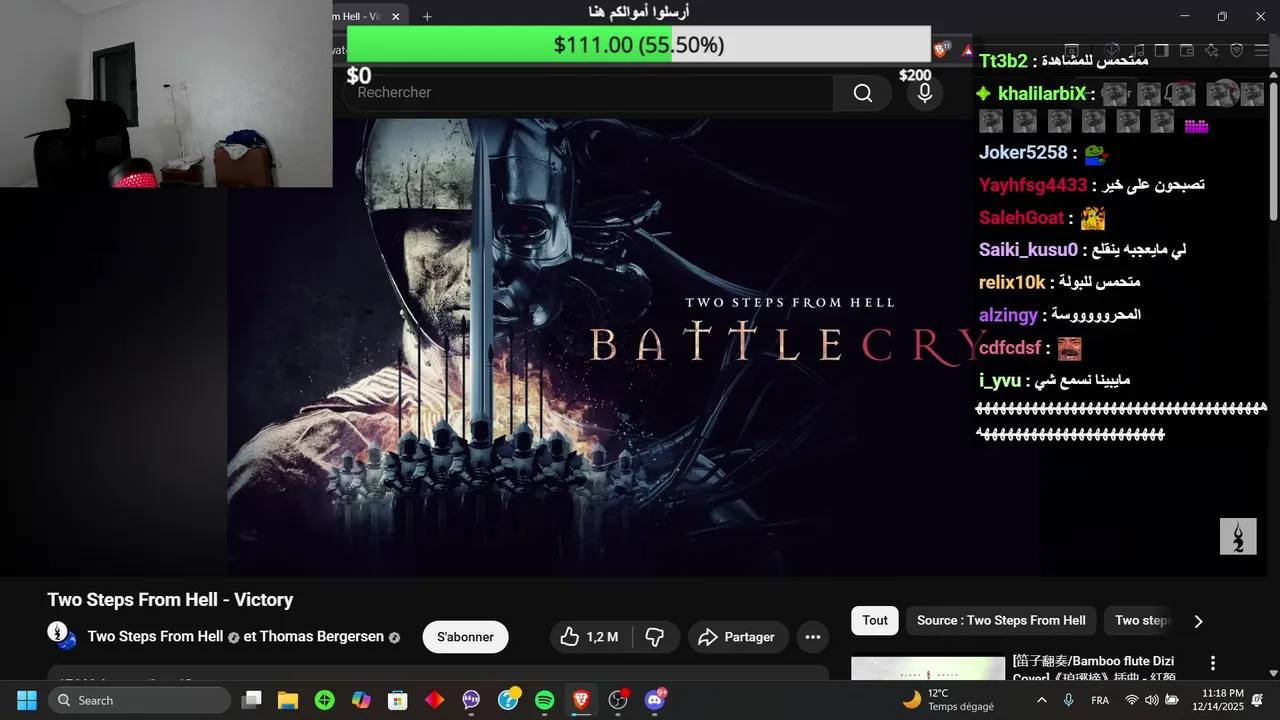
Task: Open Brave Rewards triangle icon
Action: click(x=967, y=50)
